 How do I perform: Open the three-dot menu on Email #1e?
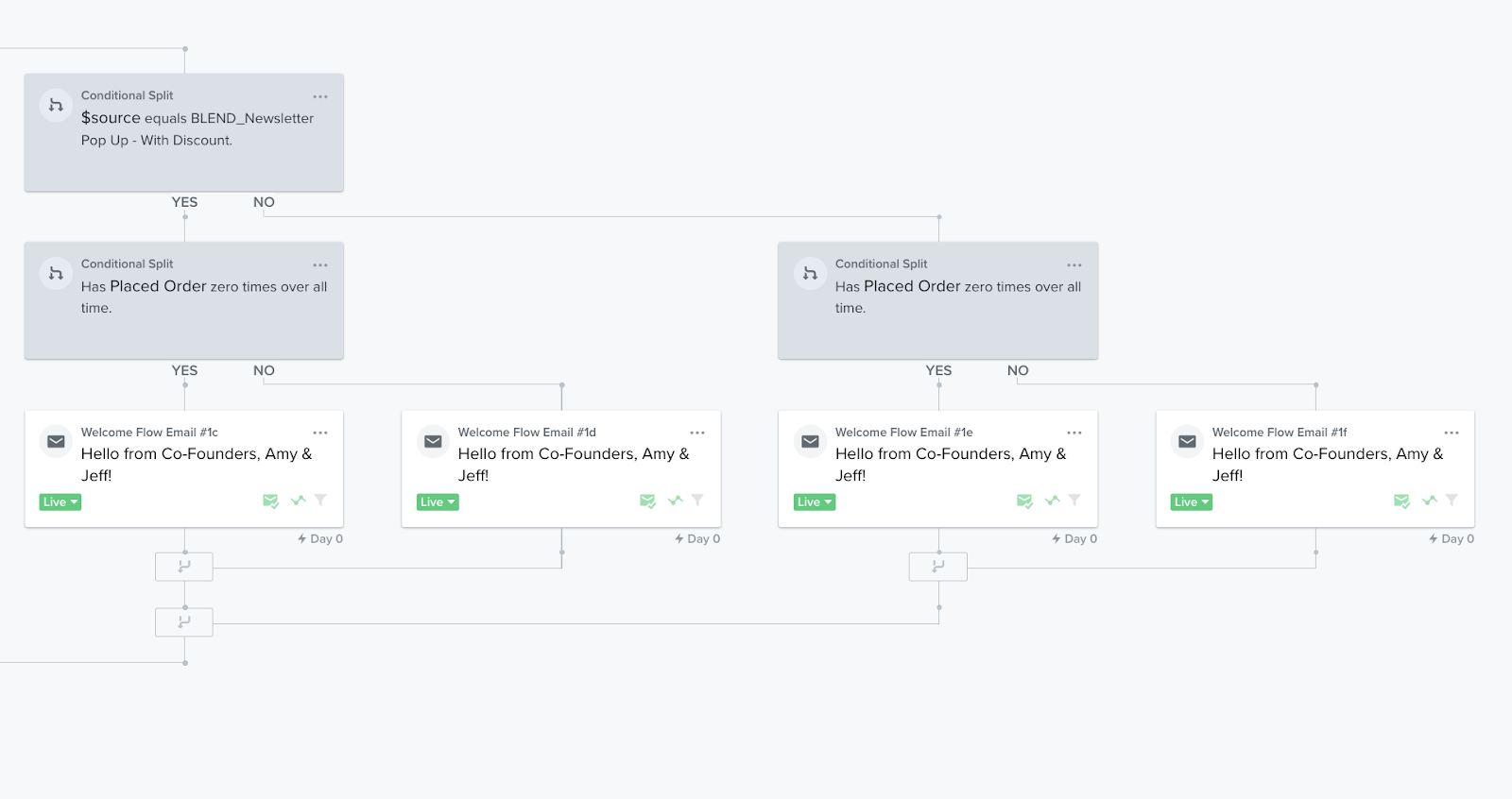[x=1074, y=433]
